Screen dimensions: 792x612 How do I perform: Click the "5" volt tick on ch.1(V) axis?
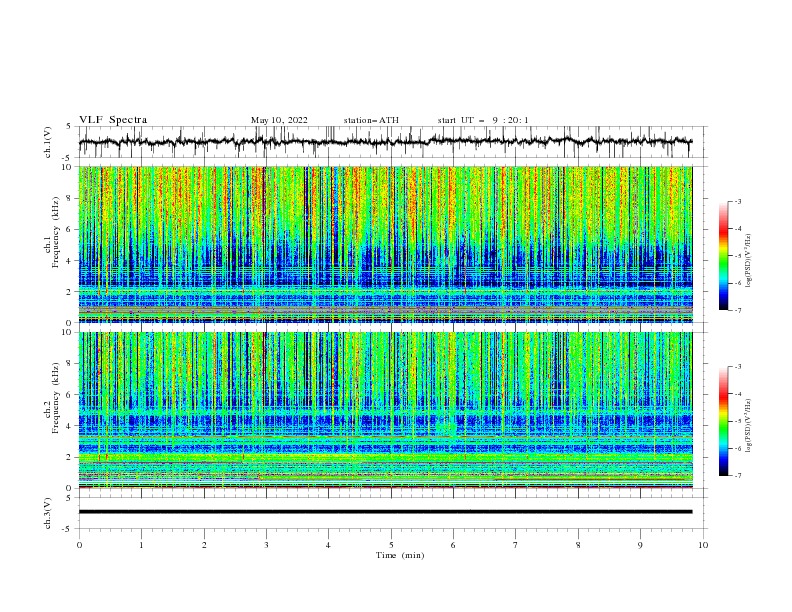tap(69, 127)
